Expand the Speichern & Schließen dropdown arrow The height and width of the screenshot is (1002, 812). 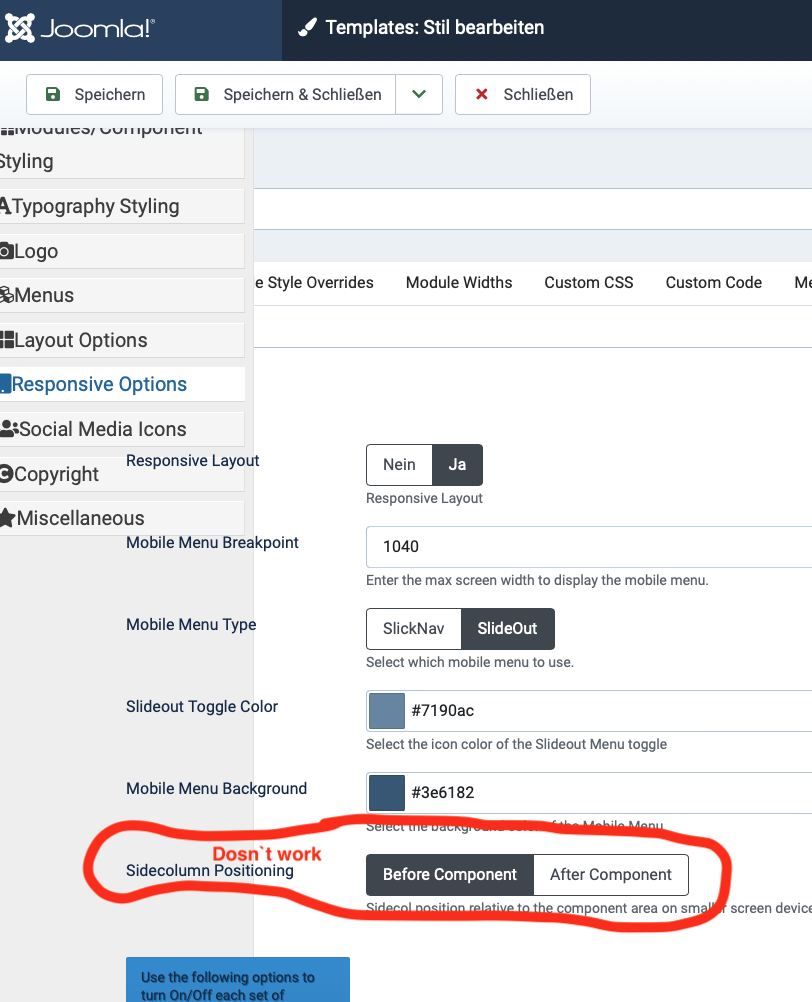419,95
